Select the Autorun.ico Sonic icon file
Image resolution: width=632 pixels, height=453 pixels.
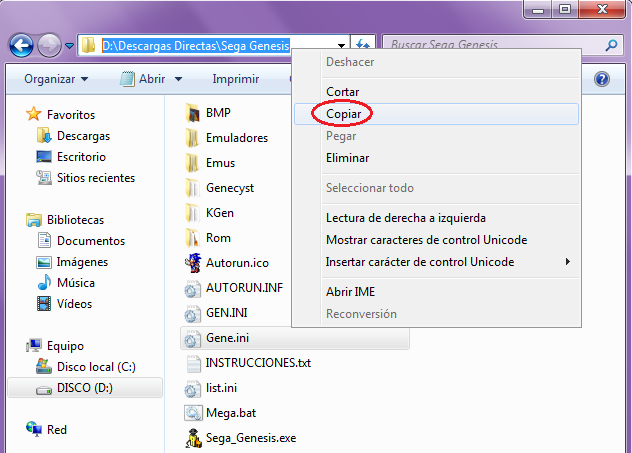click(193, 263)
